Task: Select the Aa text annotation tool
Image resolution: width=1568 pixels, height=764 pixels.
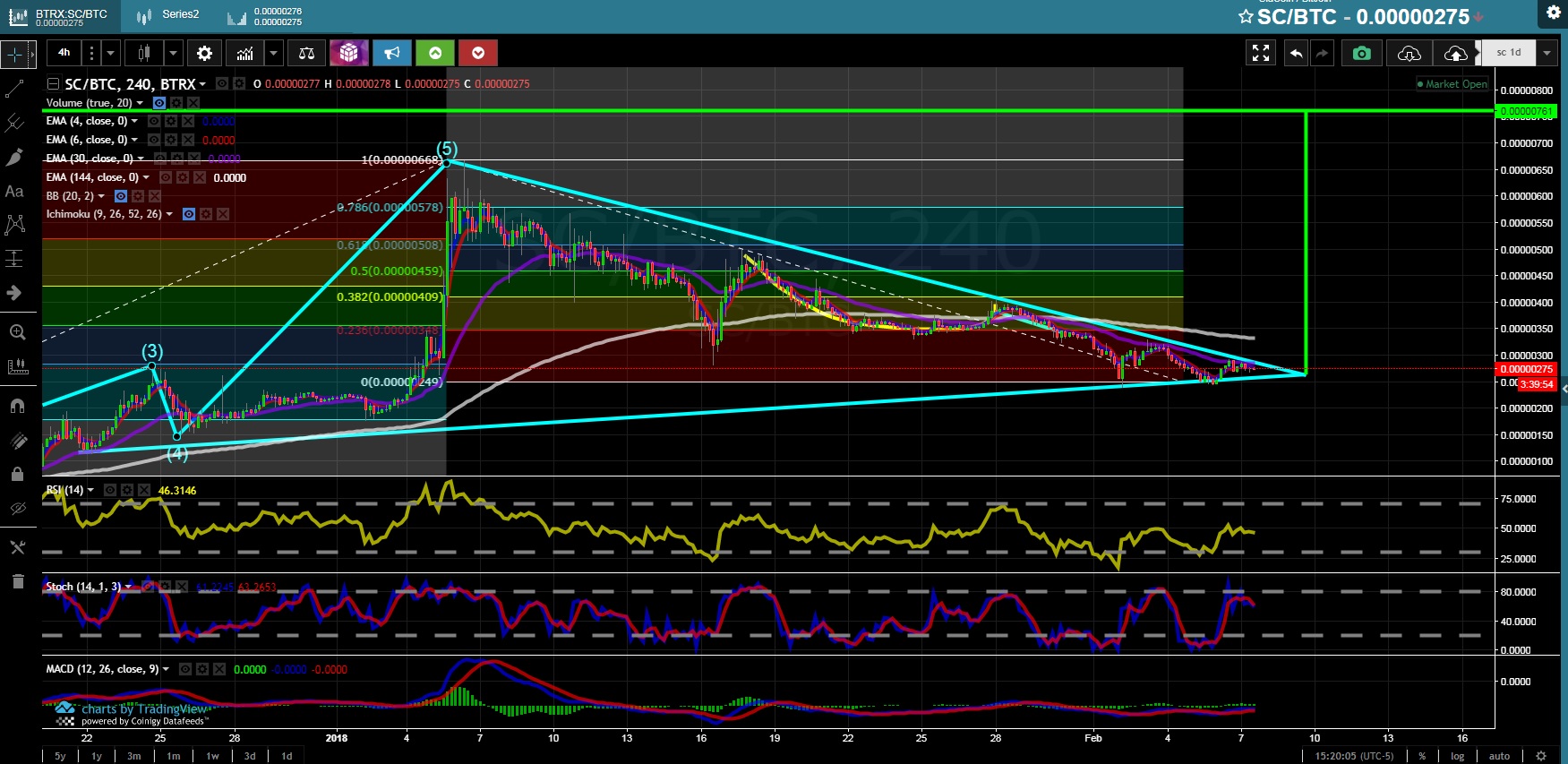Action: (14, 191)
